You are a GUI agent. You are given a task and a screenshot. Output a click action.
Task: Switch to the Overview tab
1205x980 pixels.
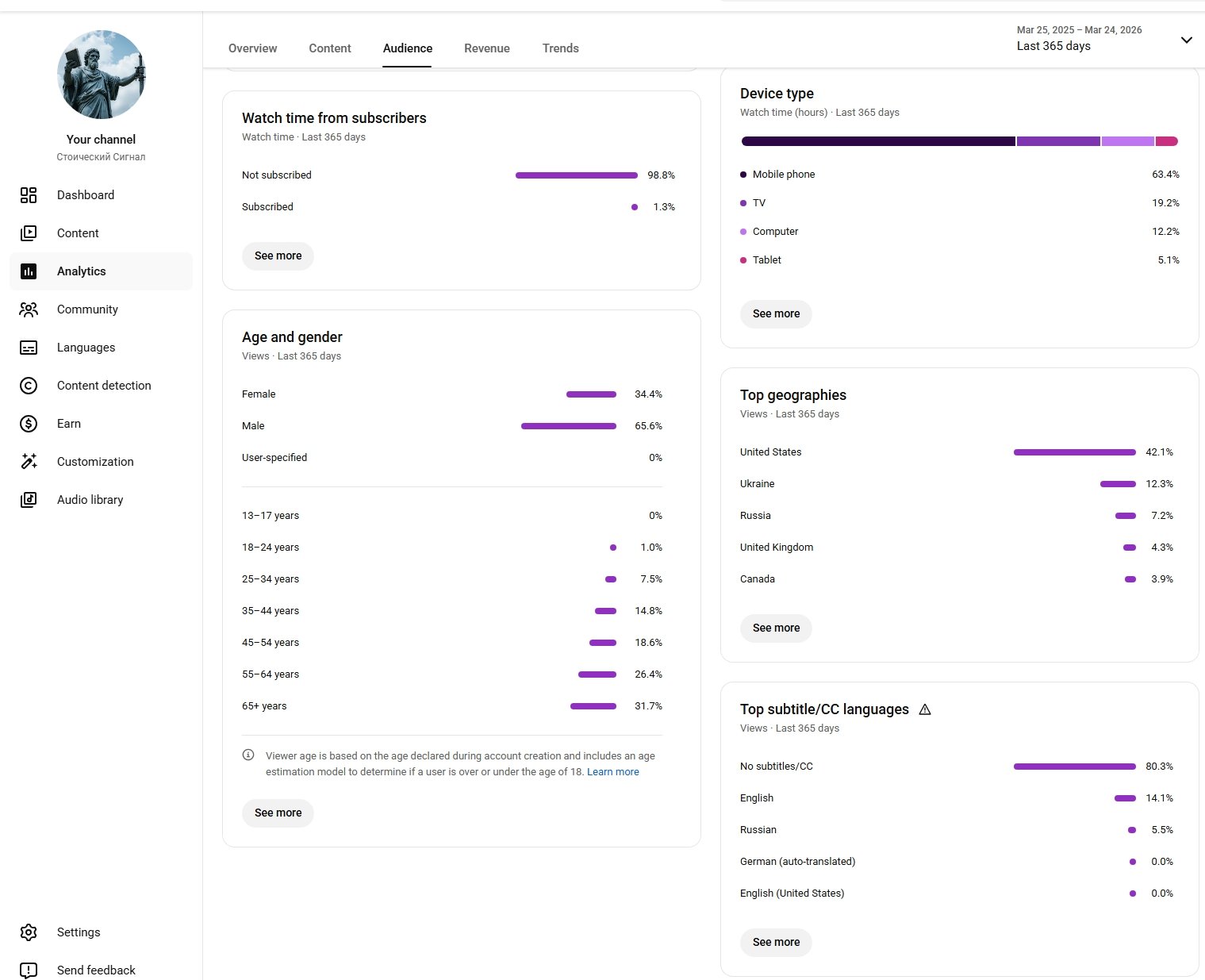coord(252,48)
